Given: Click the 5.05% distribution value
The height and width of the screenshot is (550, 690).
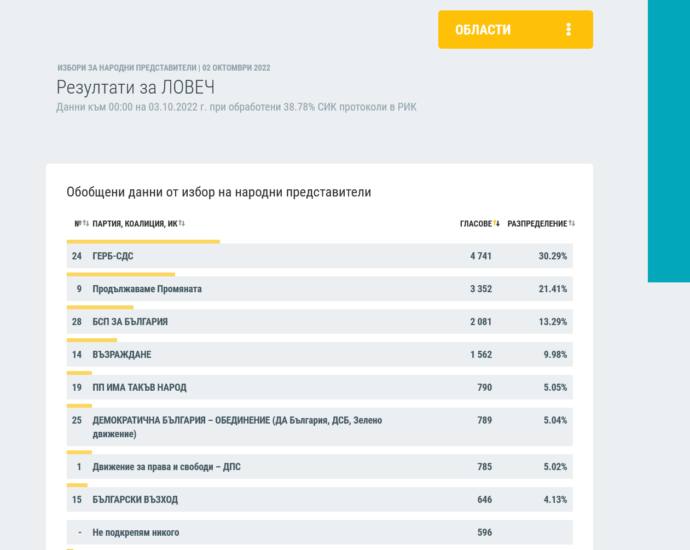Looking at the screenshot, I should point(555,387).
